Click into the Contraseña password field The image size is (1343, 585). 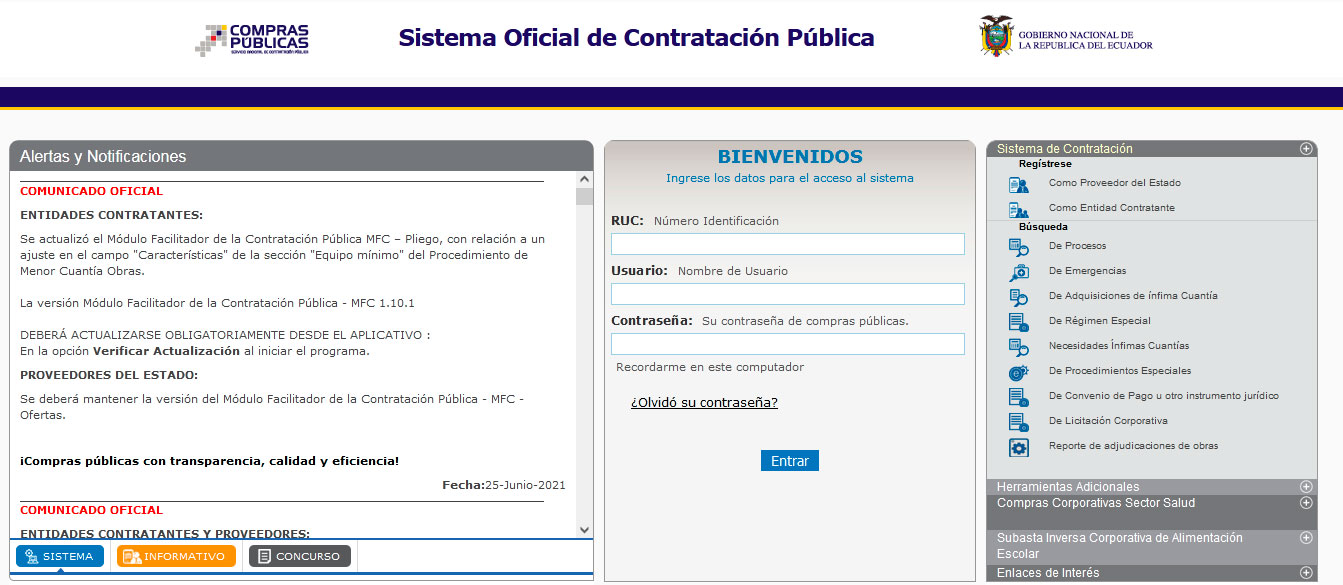point(787,344)
